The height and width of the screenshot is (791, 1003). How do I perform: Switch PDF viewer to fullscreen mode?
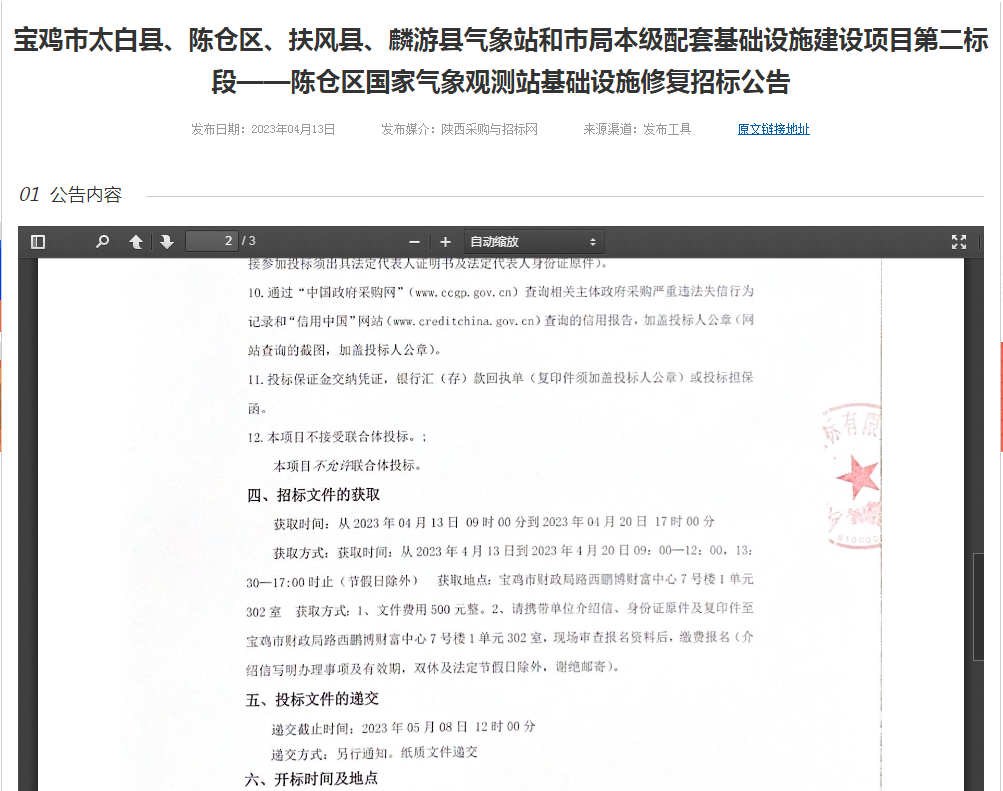958,242
